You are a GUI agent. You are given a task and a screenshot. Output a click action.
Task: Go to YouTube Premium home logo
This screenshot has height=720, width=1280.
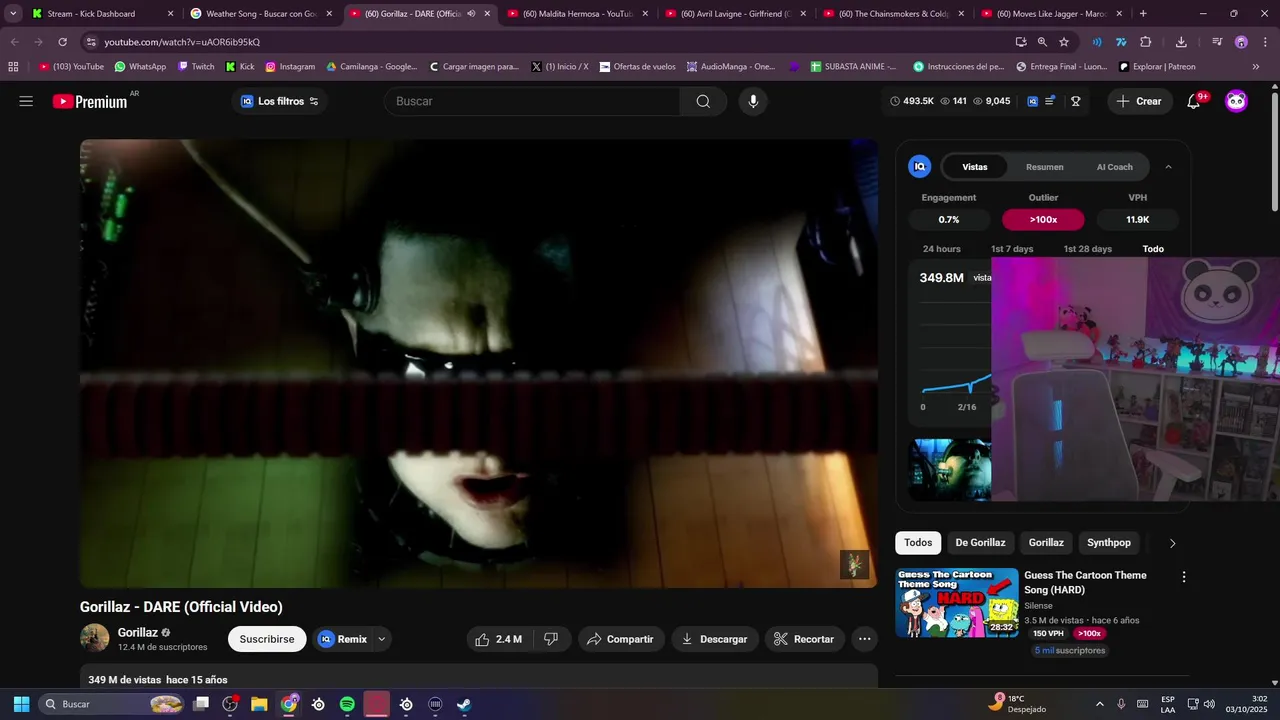pos(90,101)
